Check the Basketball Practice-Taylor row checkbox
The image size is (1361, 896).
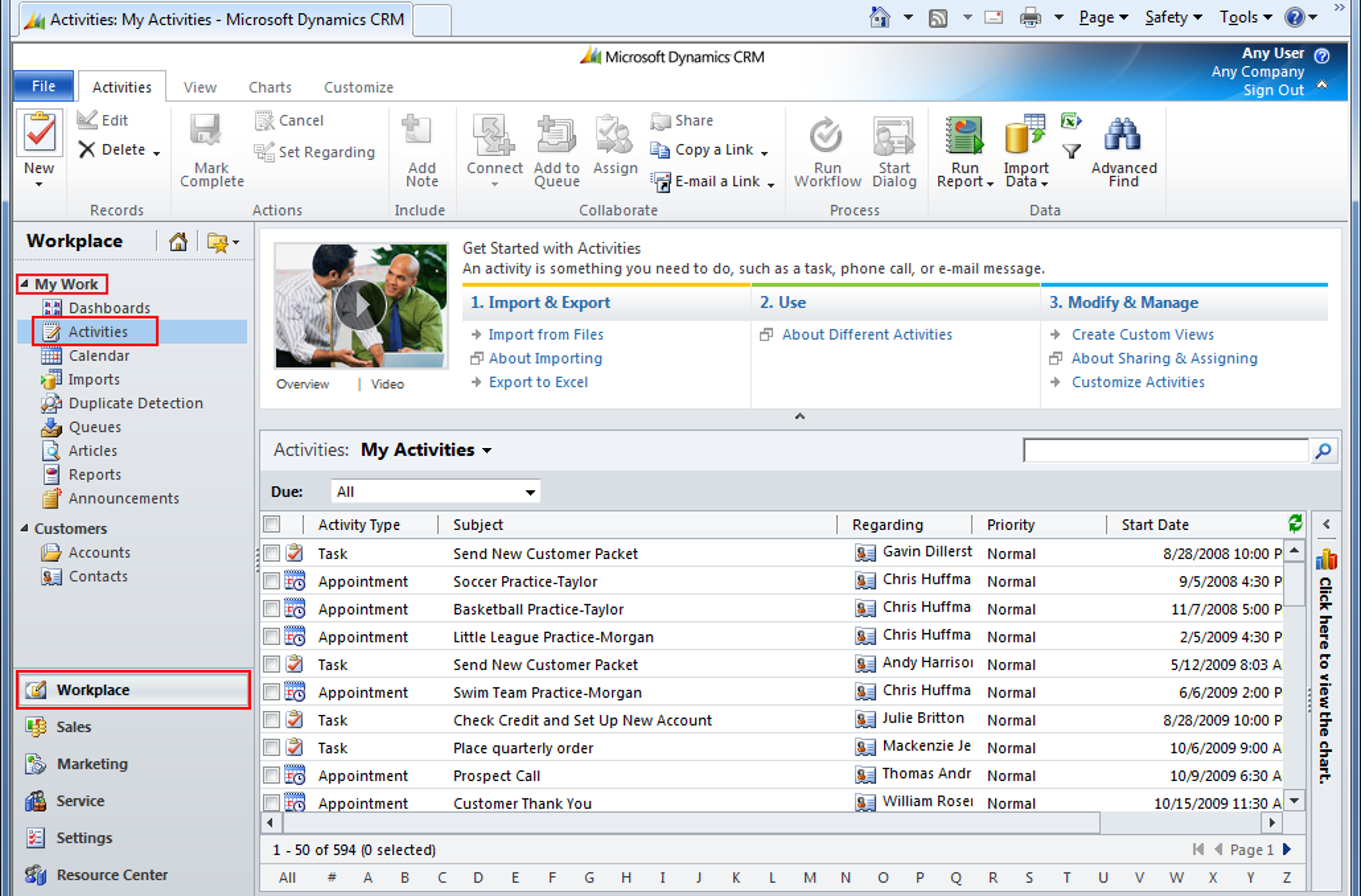(272, 609)
